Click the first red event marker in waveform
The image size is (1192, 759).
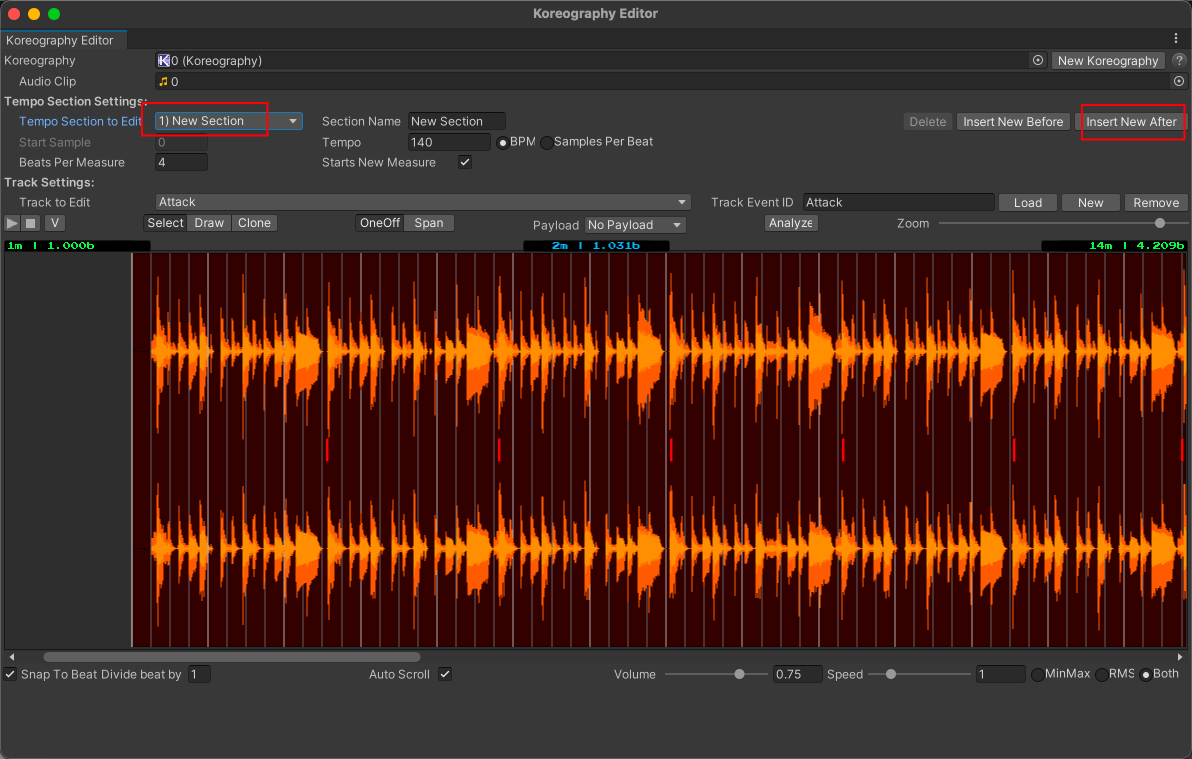(x=327, y=449)
